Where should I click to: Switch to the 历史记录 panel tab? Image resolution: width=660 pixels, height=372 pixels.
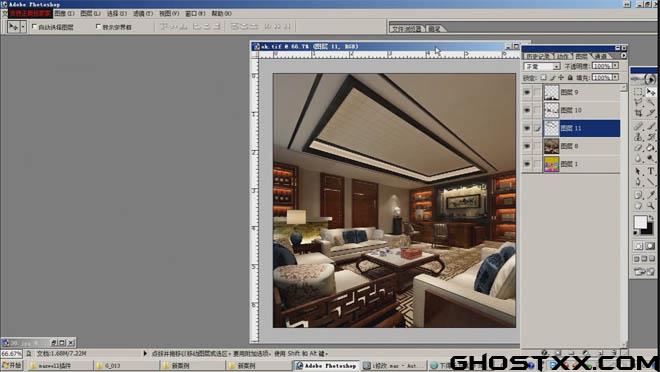[538, 56]
